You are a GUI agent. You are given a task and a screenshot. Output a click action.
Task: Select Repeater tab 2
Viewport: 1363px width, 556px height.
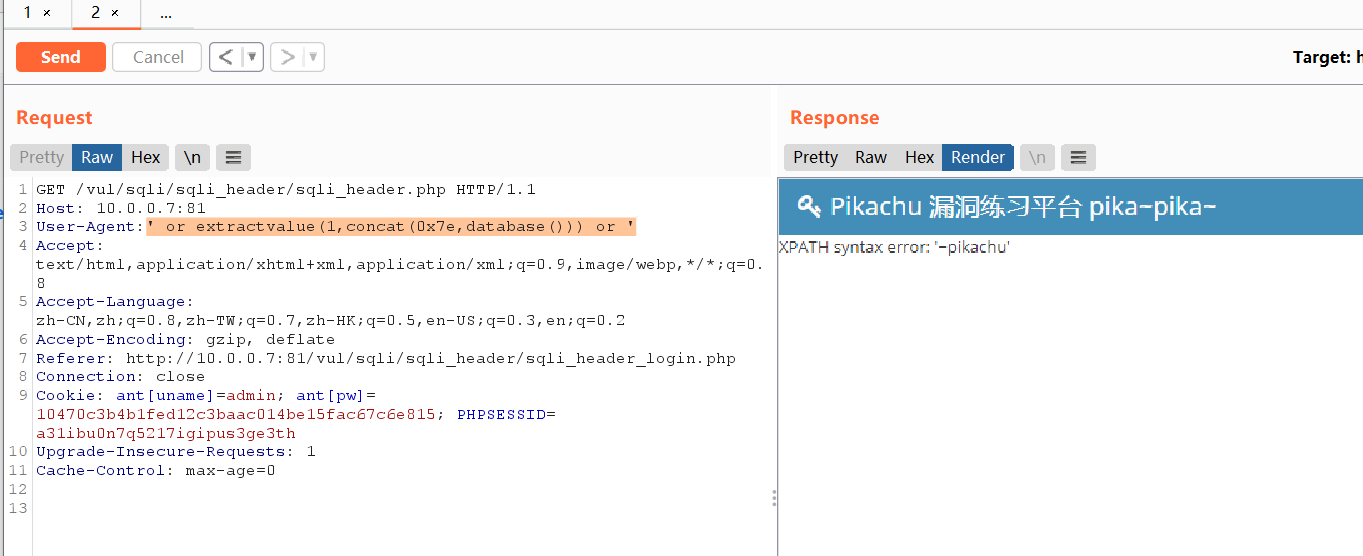(x=95, y=13)
